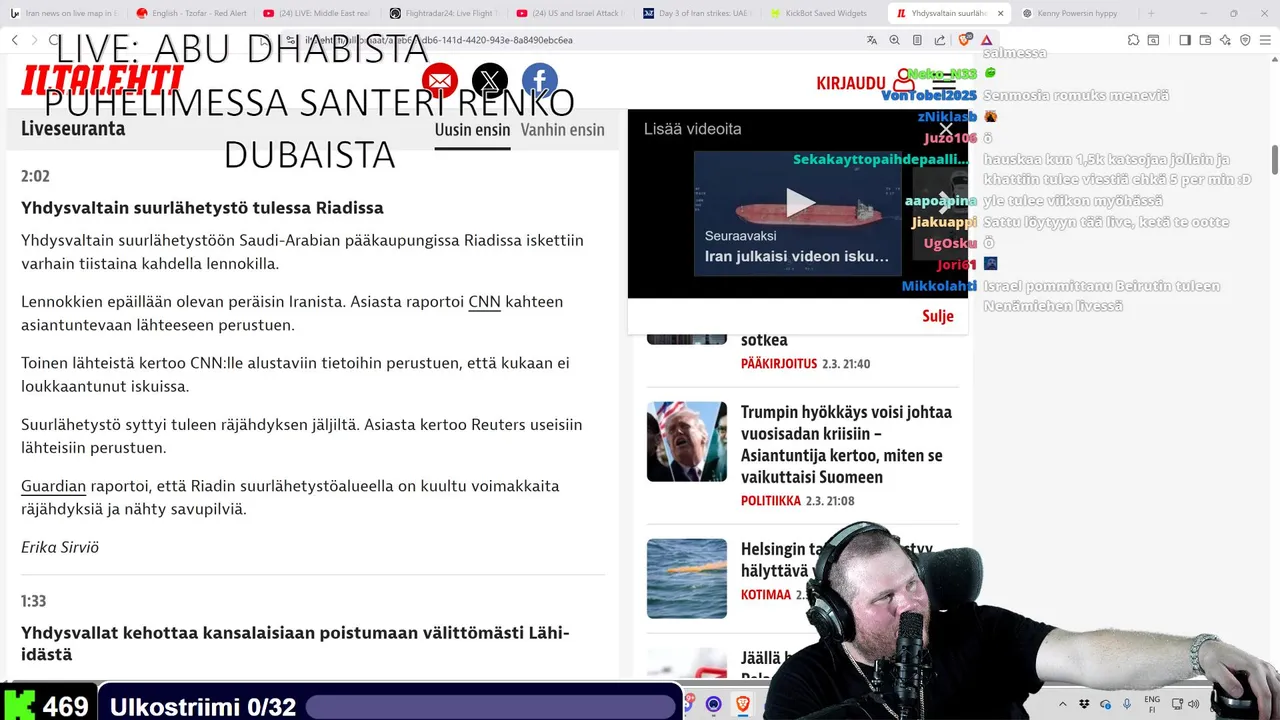Share article via email icon
Viewport: 1280px width, 720px height.
point(440,82)
